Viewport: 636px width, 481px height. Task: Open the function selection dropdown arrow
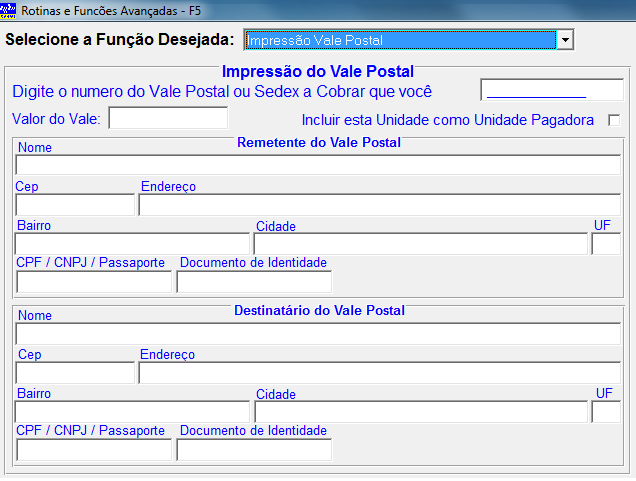coord(565,40)
